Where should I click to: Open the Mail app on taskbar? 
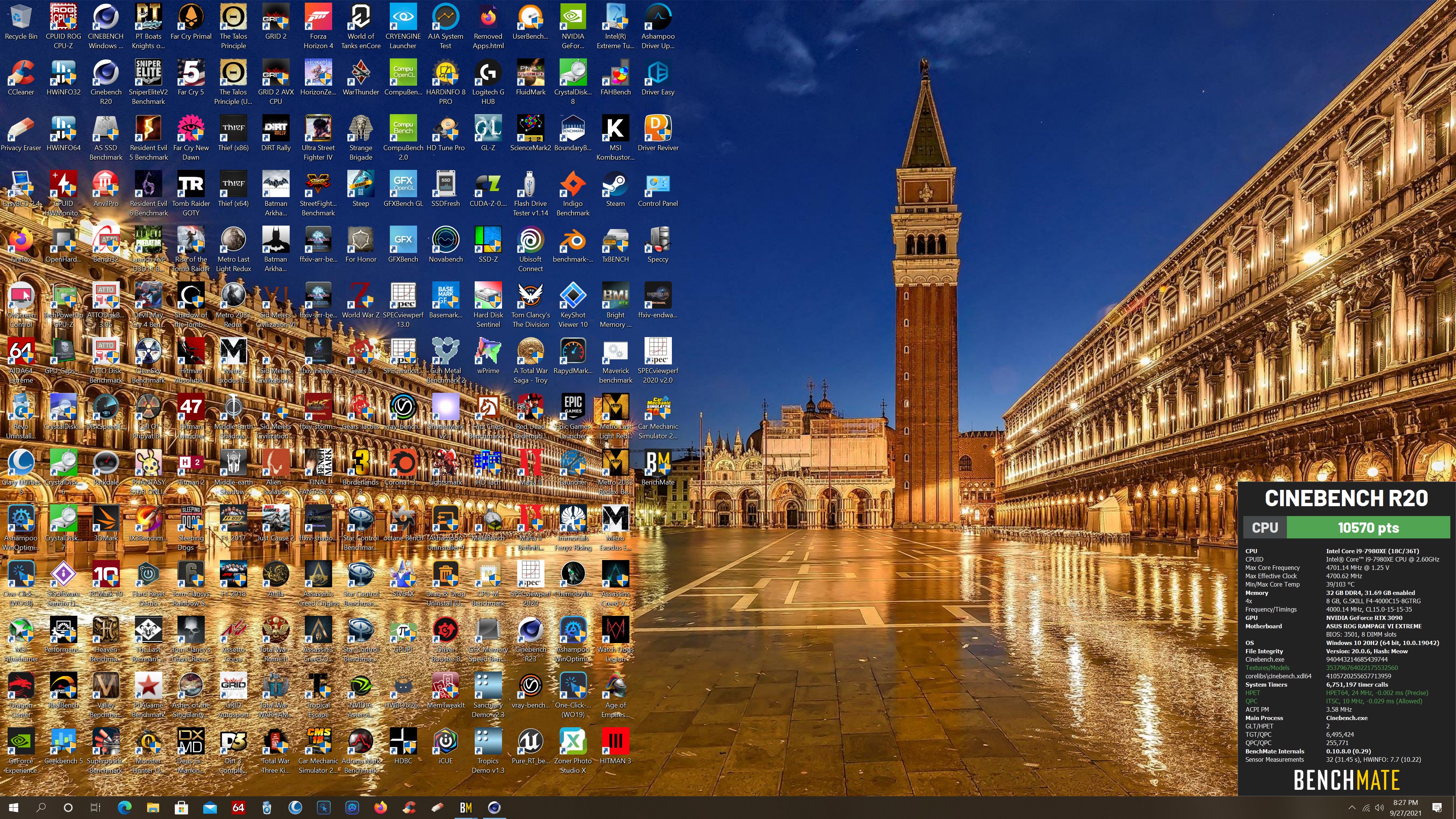[210, 808]
